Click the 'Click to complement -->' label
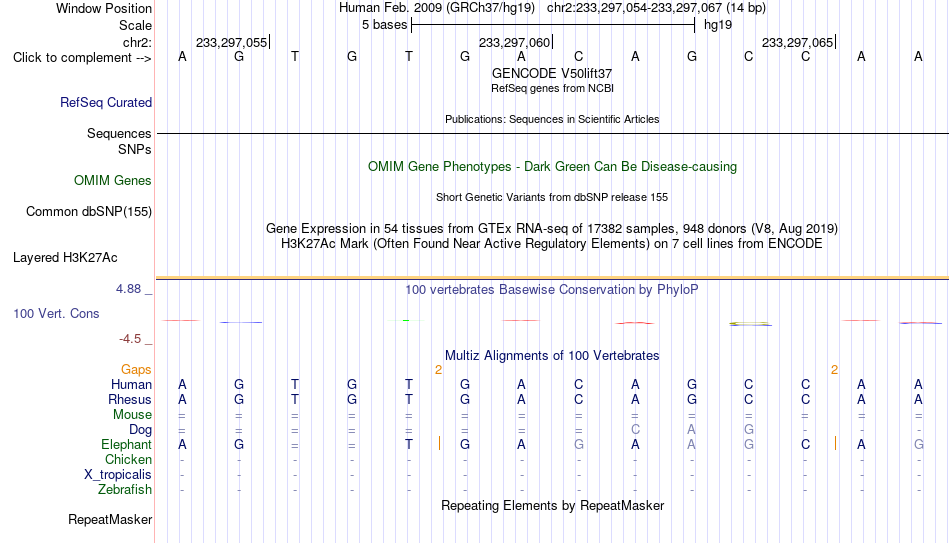 pos(82,58)
